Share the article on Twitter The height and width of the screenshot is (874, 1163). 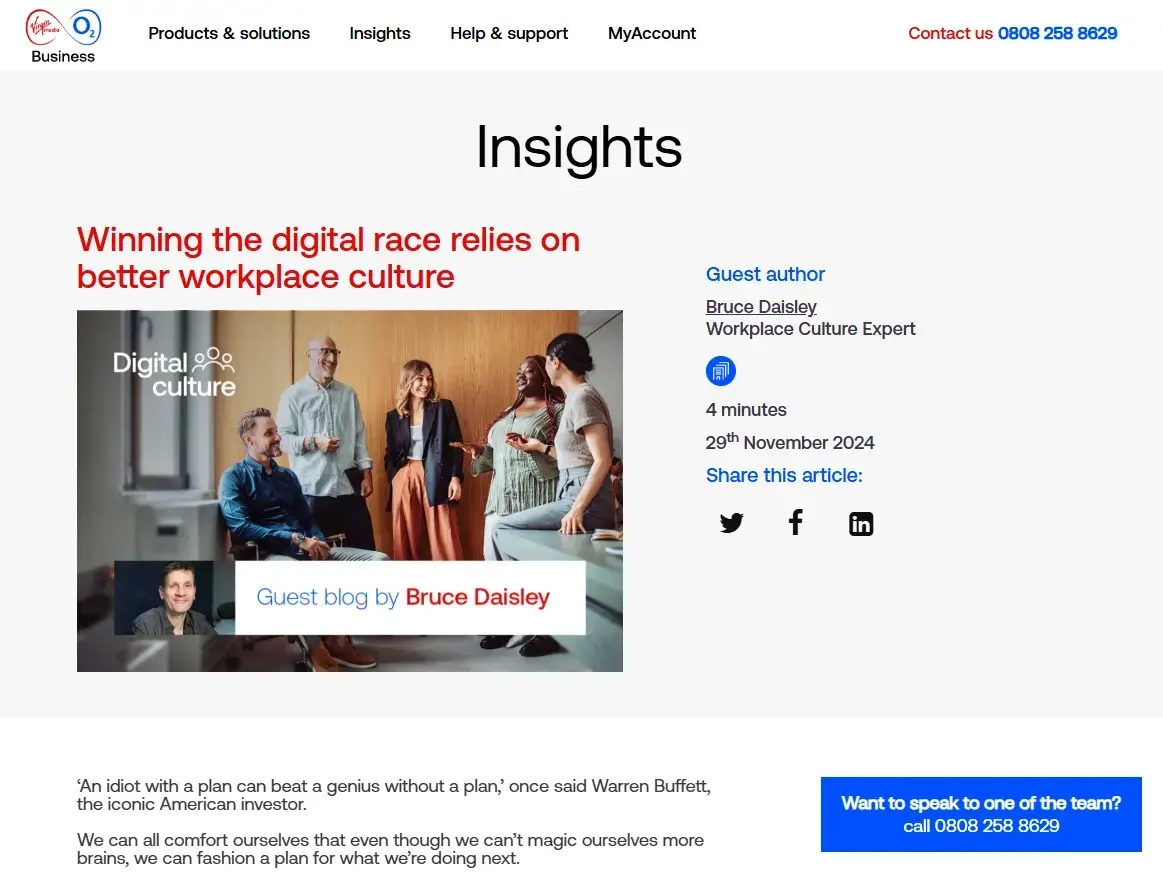tap(731, 523)
